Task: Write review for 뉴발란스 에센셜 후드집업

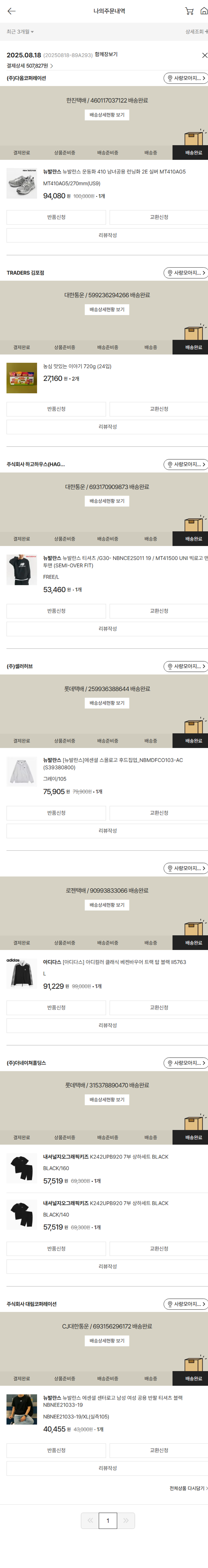Action: coord(107,830)
